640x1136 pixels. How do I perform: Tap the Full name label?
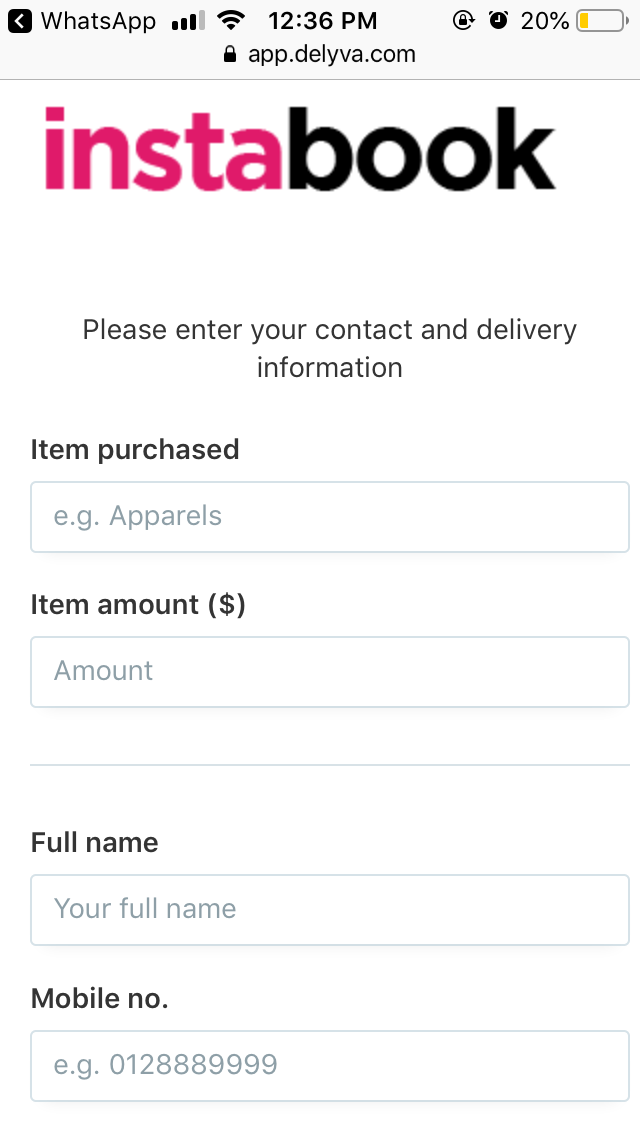point(94,843)
